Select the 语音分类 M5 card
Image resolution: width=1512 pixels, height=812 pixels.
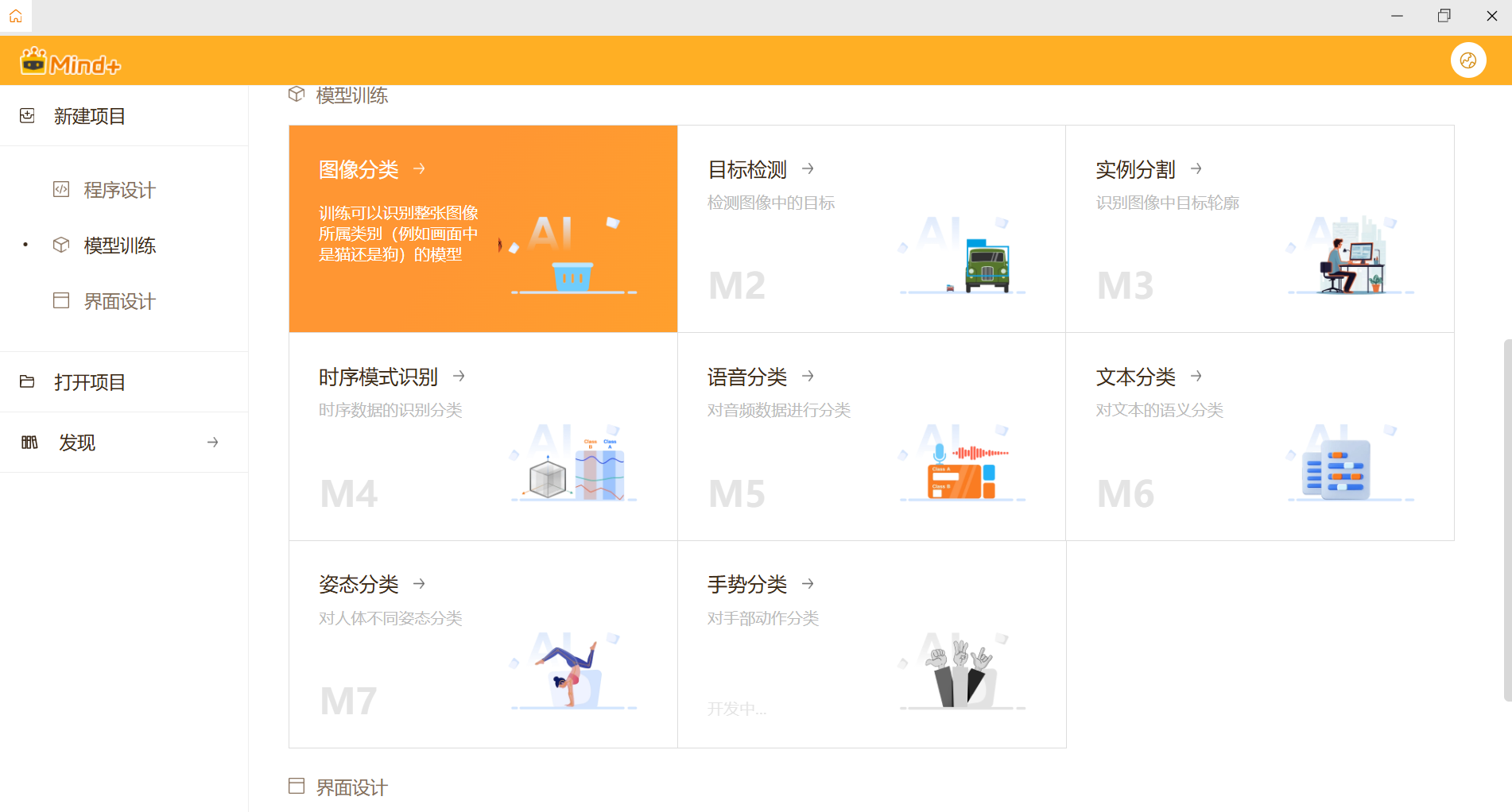871,436
